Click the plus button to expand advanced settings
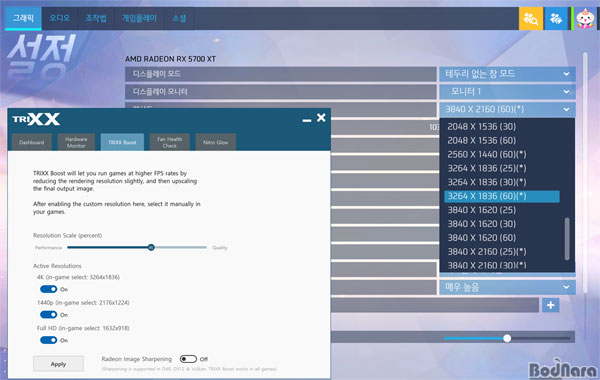The width and height of the screenshot is (600, 380). 551,305
